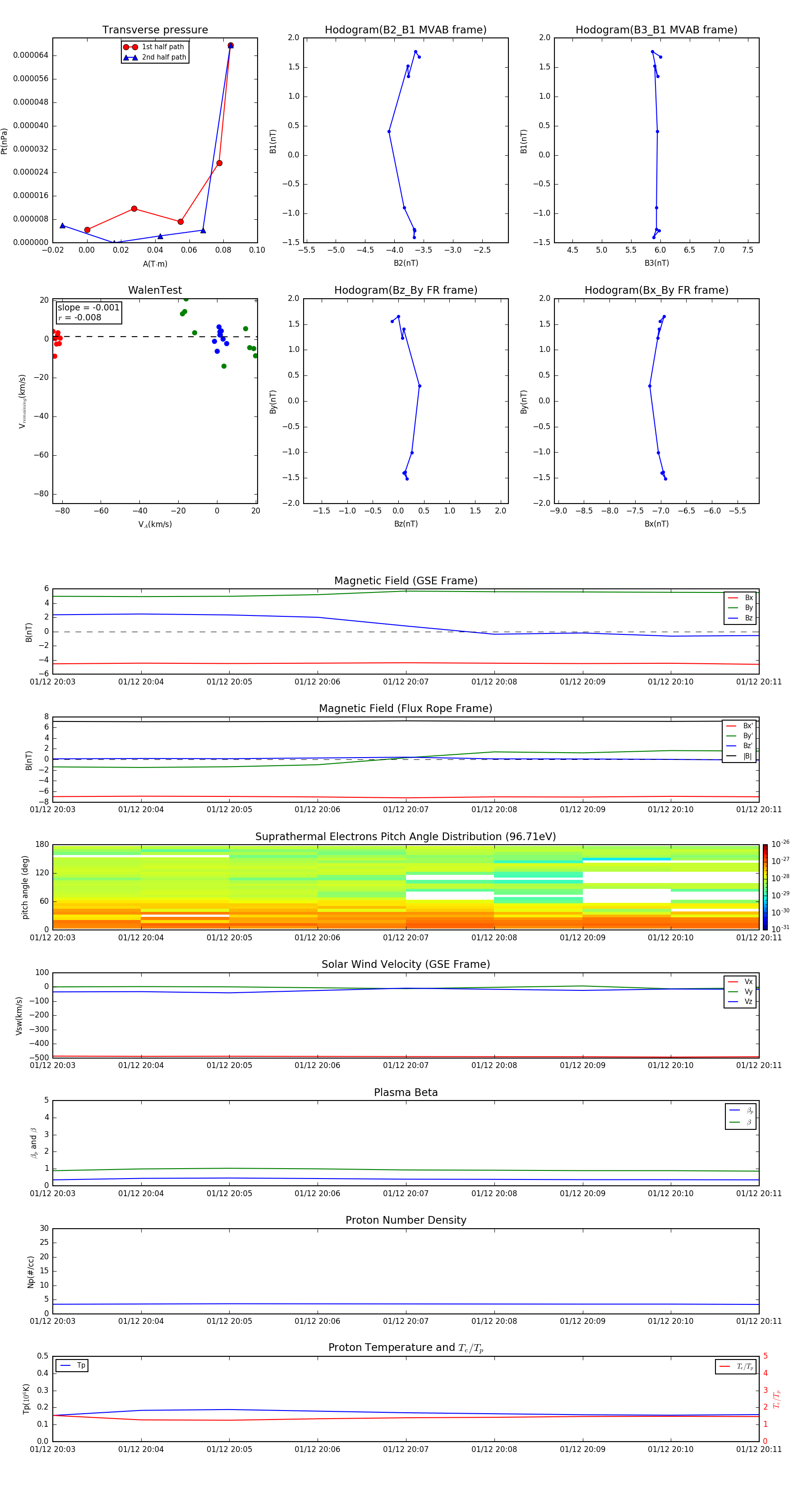Click the 'Hodogram(Bx_By FR frame)' title
This screenshot has width=812, height=1489.
click(656, 290)
